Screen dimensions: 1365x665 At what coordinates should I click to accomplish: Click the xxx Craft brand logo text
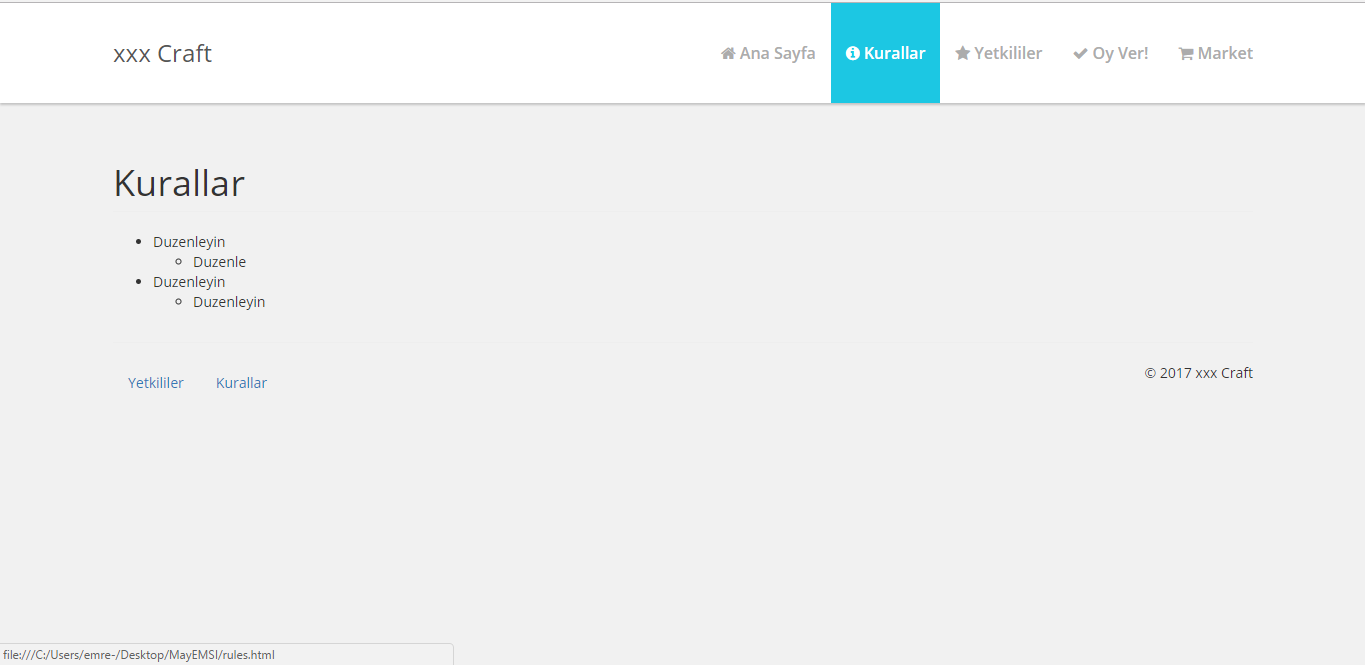pos(163,53)
